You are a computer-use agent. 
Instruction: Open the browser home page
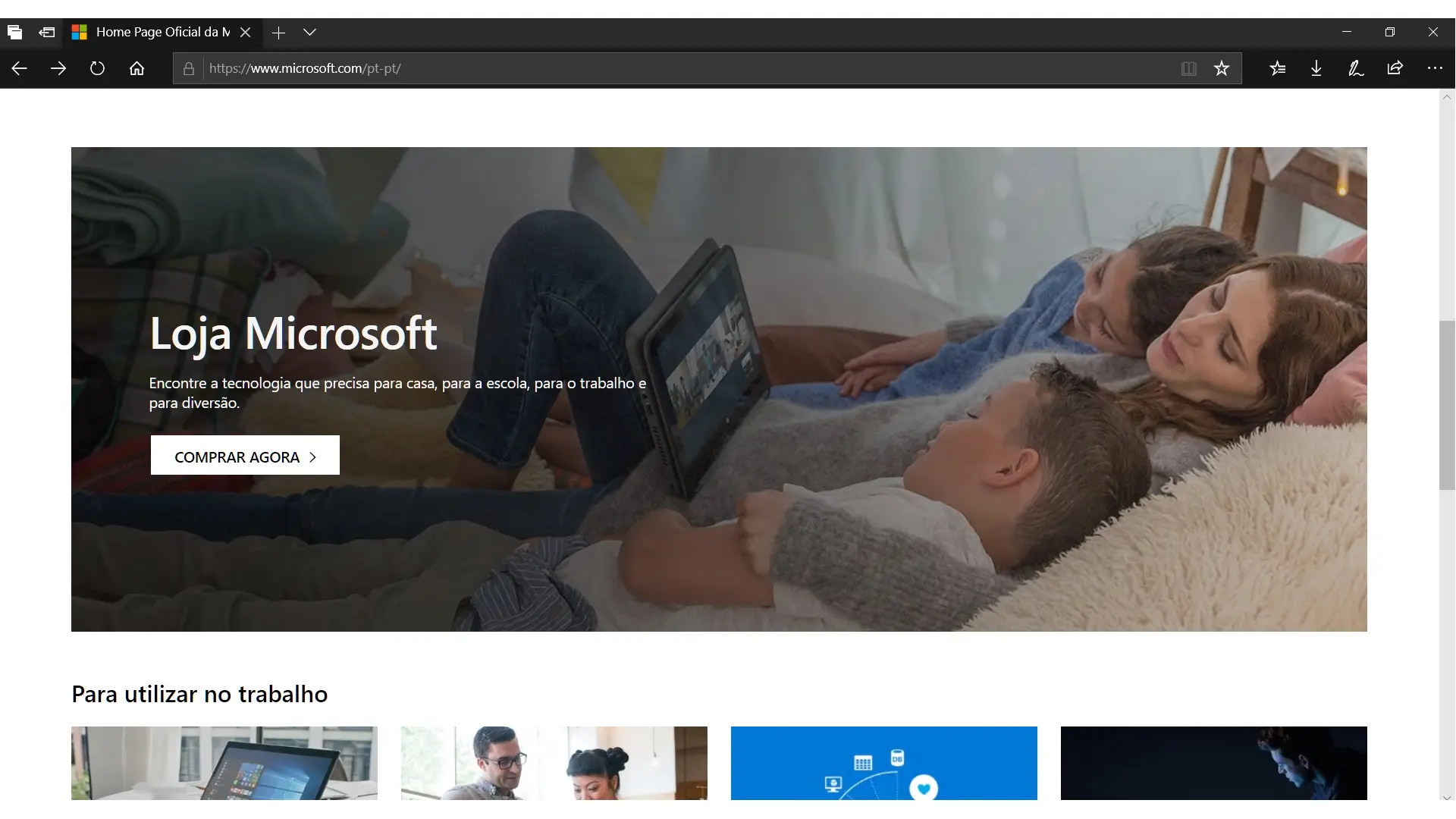[136, 68]
